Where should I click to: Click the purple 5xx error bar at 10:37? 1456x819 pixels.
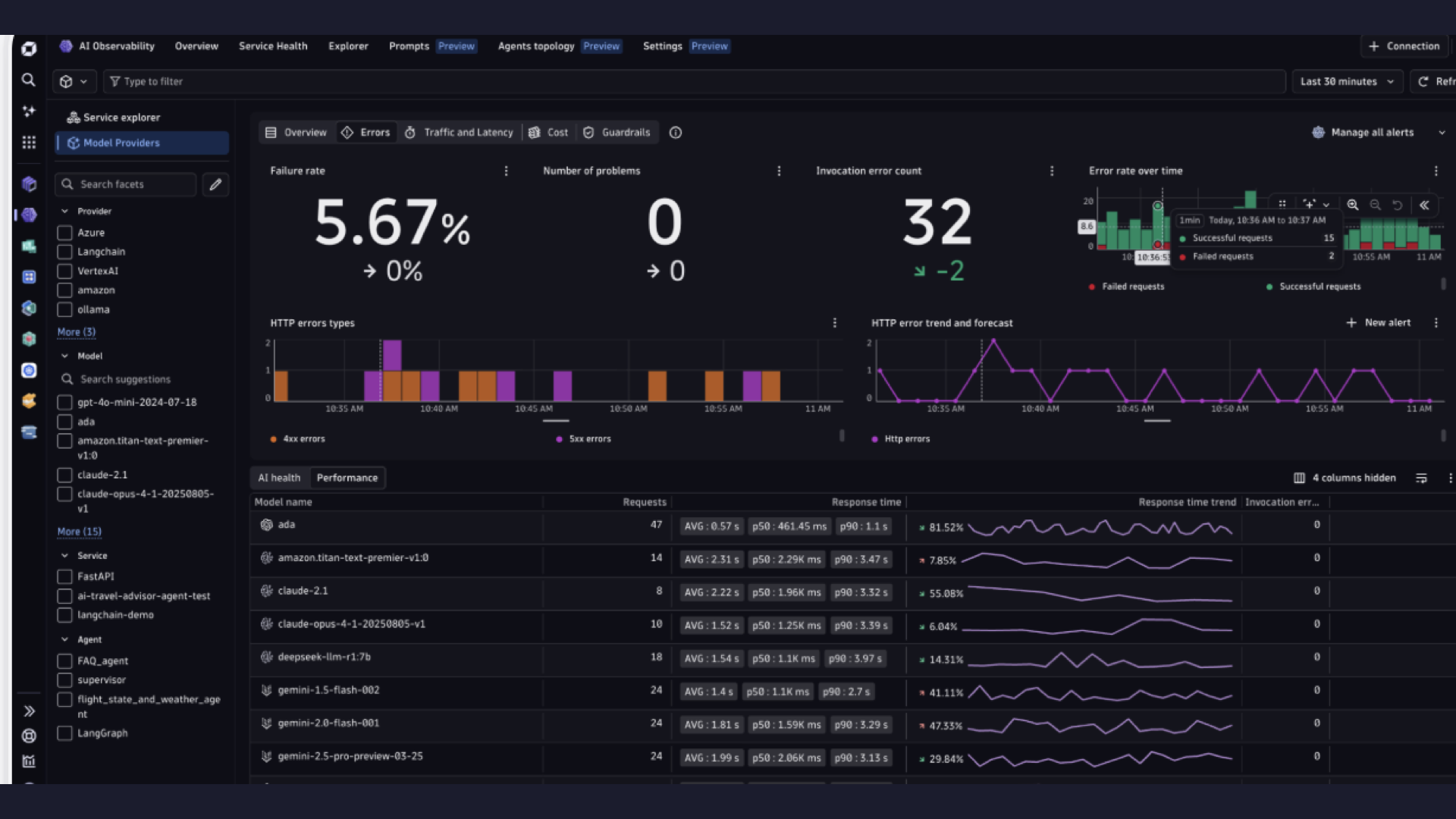click(392, 356)
